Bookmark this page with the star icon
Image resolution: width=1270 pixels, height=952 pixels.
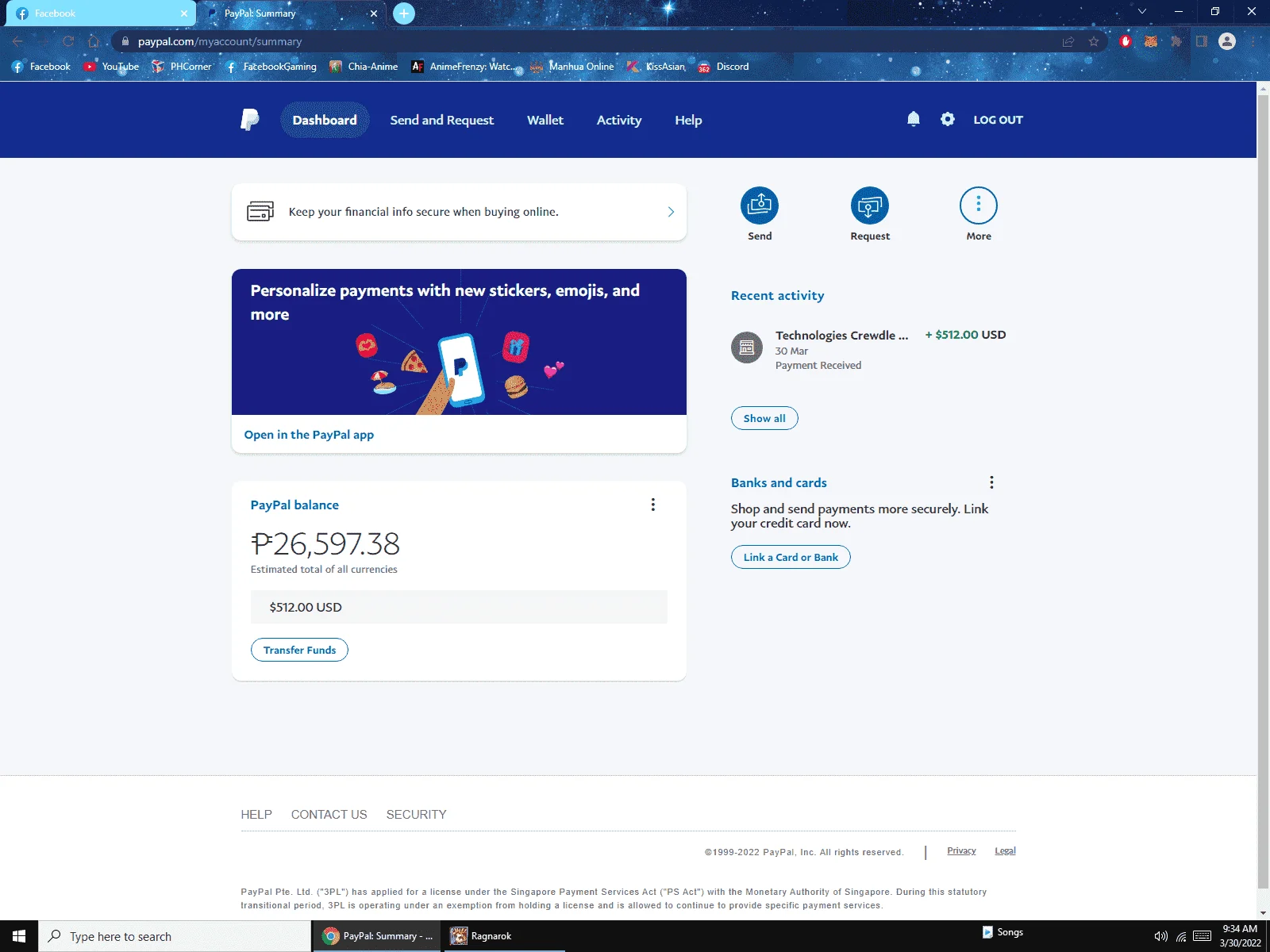click(1094, 41)
